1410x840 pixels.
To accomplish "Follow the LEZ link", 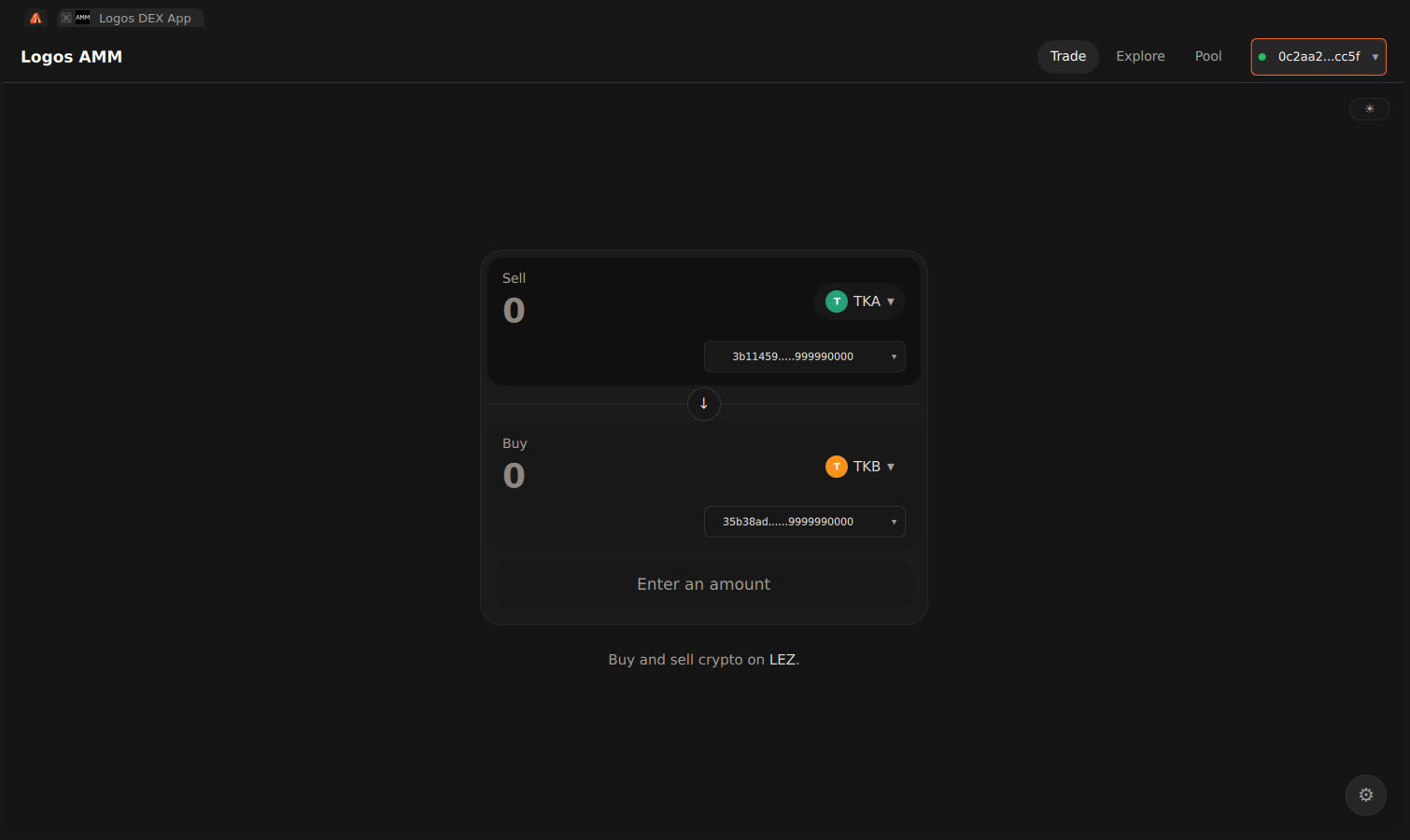I will click(783, 660).
